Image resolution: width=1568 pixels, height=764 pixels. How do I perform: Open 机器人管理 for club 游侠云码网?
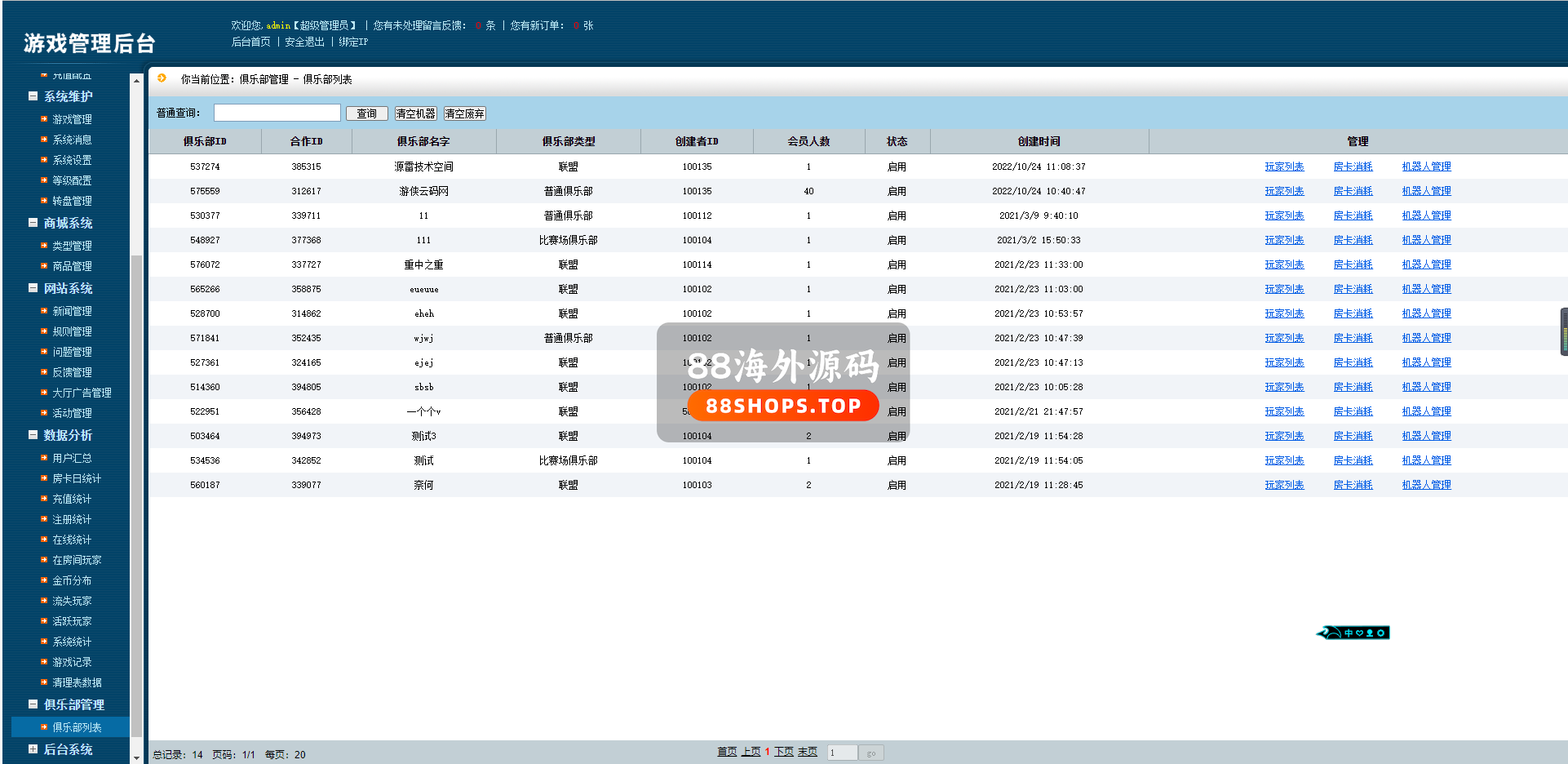1425,191
